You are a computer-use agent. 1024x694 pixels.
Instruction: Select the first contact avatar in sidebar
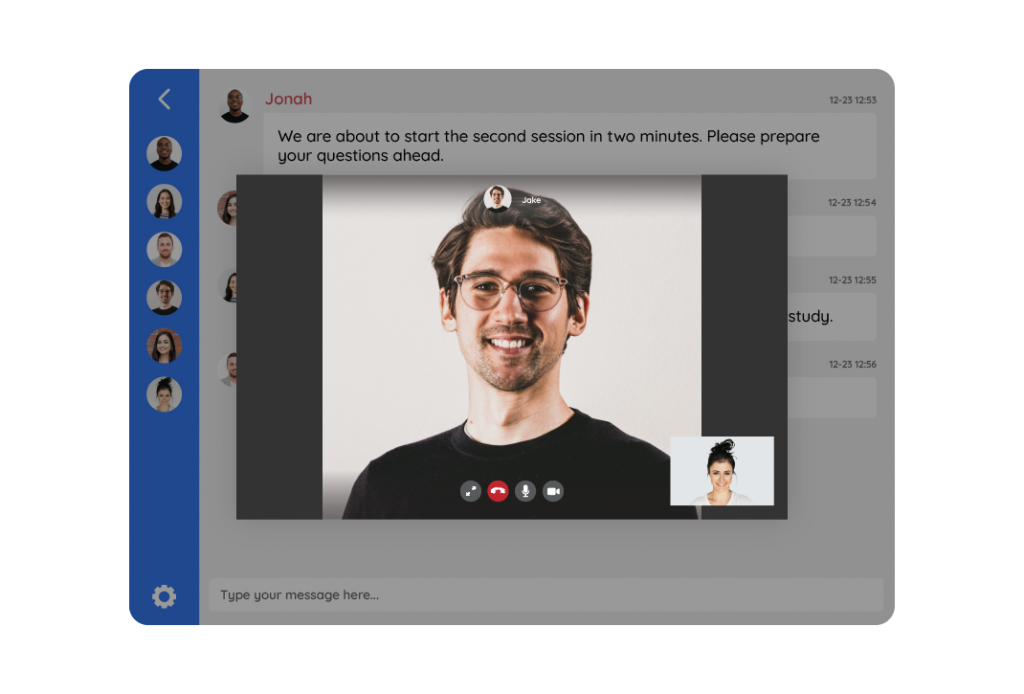tap(164, 153)
